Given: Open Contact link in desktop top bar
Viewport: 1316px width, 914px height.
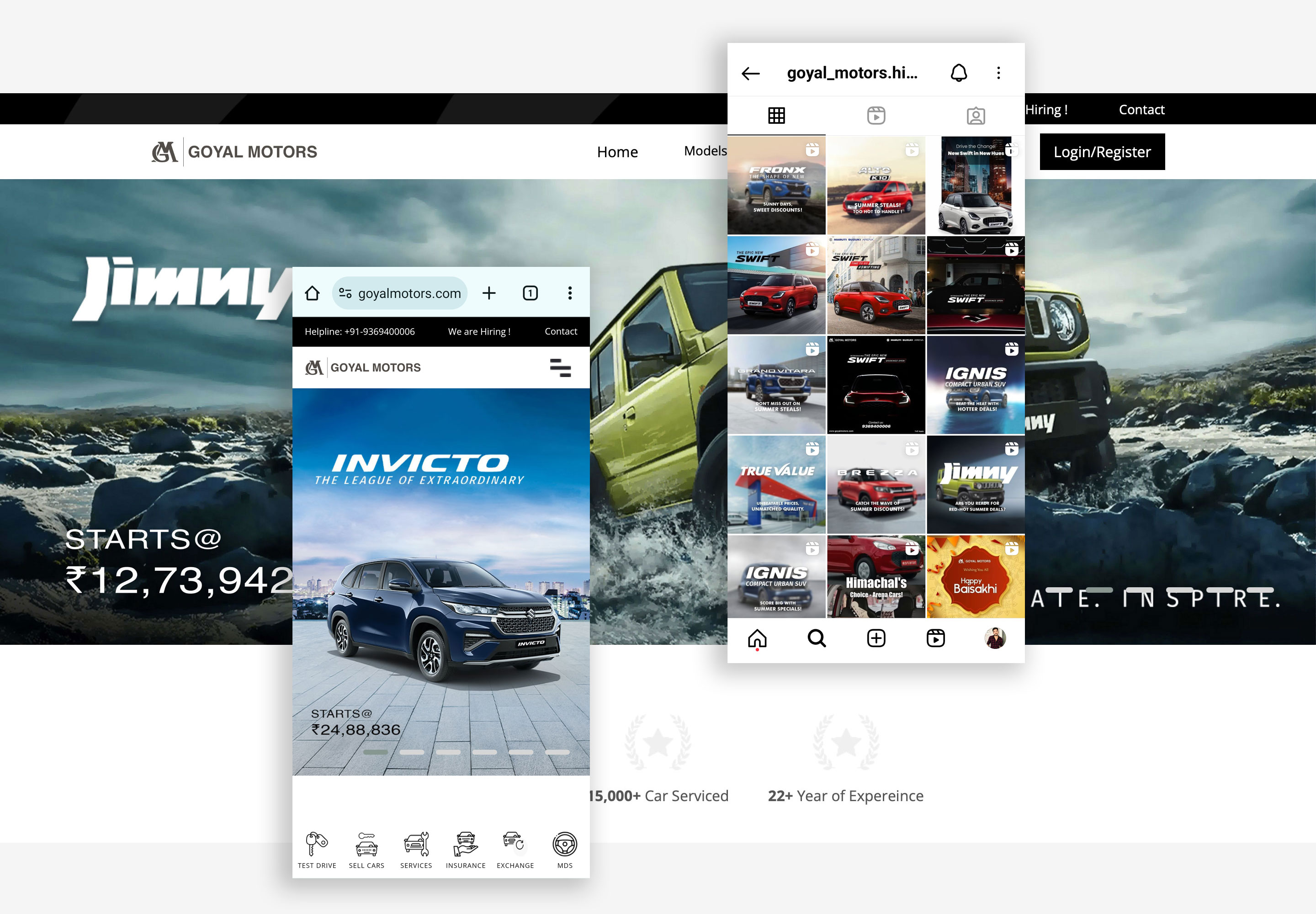Looking at the screenshot, I should (x=1142, y=109).
